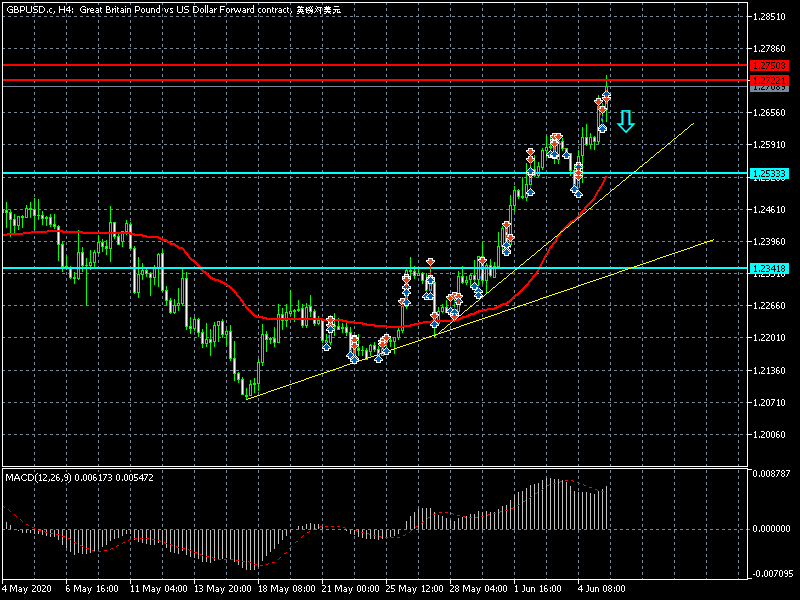Click the GBPUSD.c, H4 chart title text

[x=173, y=10]
